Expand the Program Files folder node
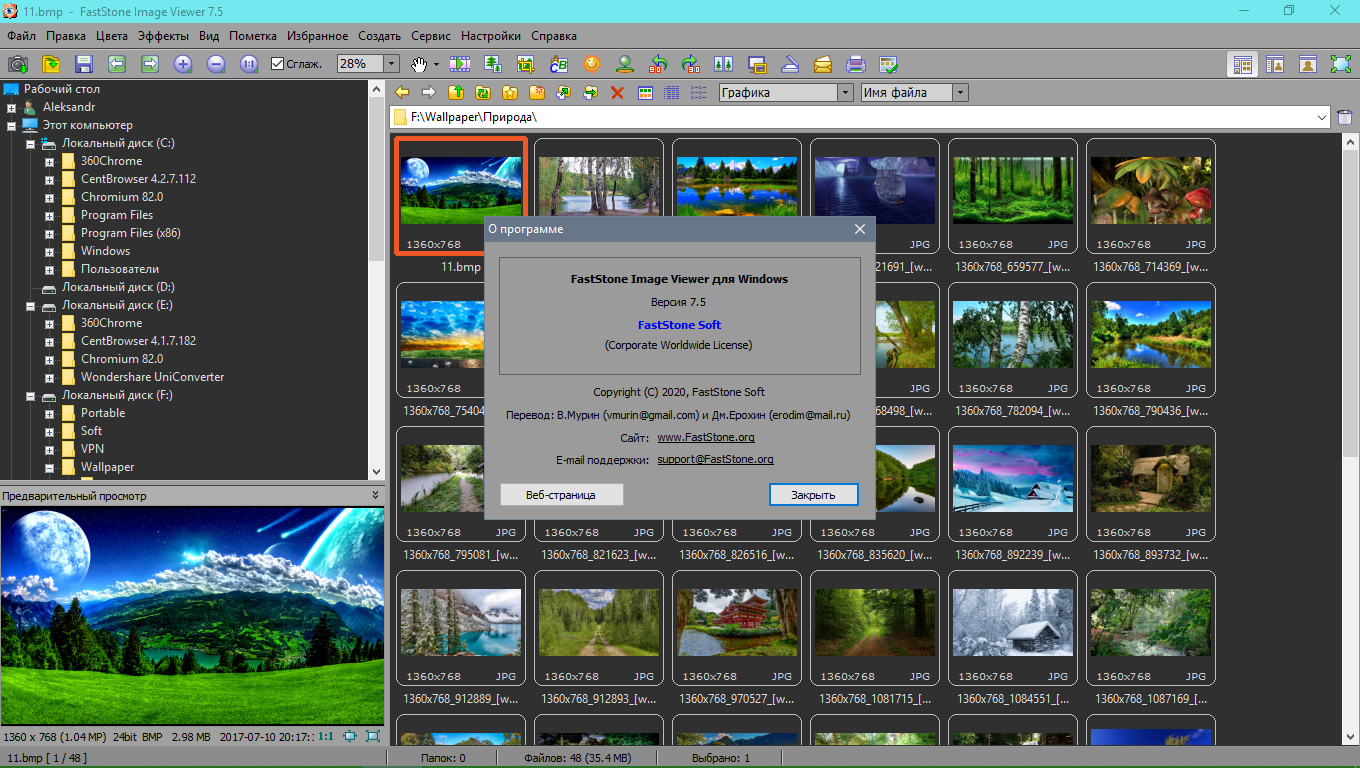This screenshot has width=1360, height=768. (49, 215)
